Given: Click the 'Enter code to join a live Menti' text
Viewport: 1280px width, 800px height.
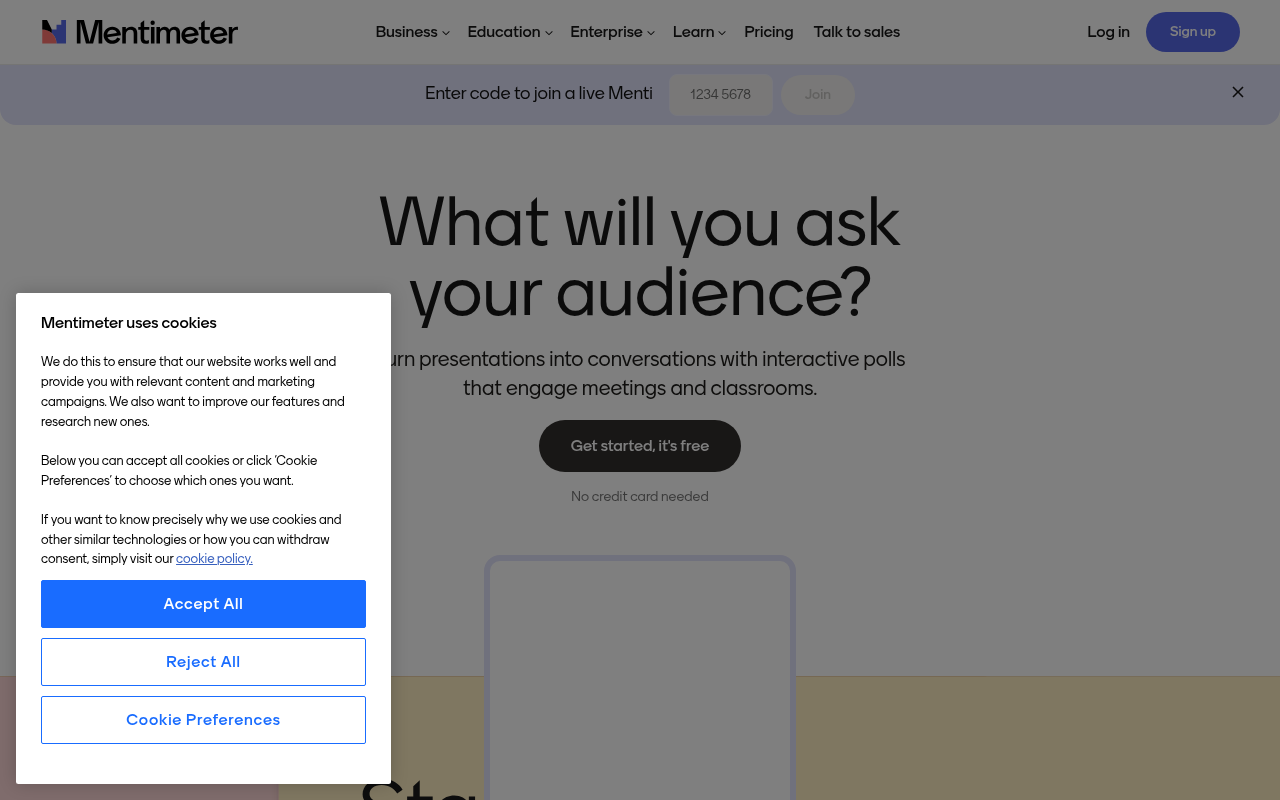Looking at the screenshot, I should [x=539, y=94].
